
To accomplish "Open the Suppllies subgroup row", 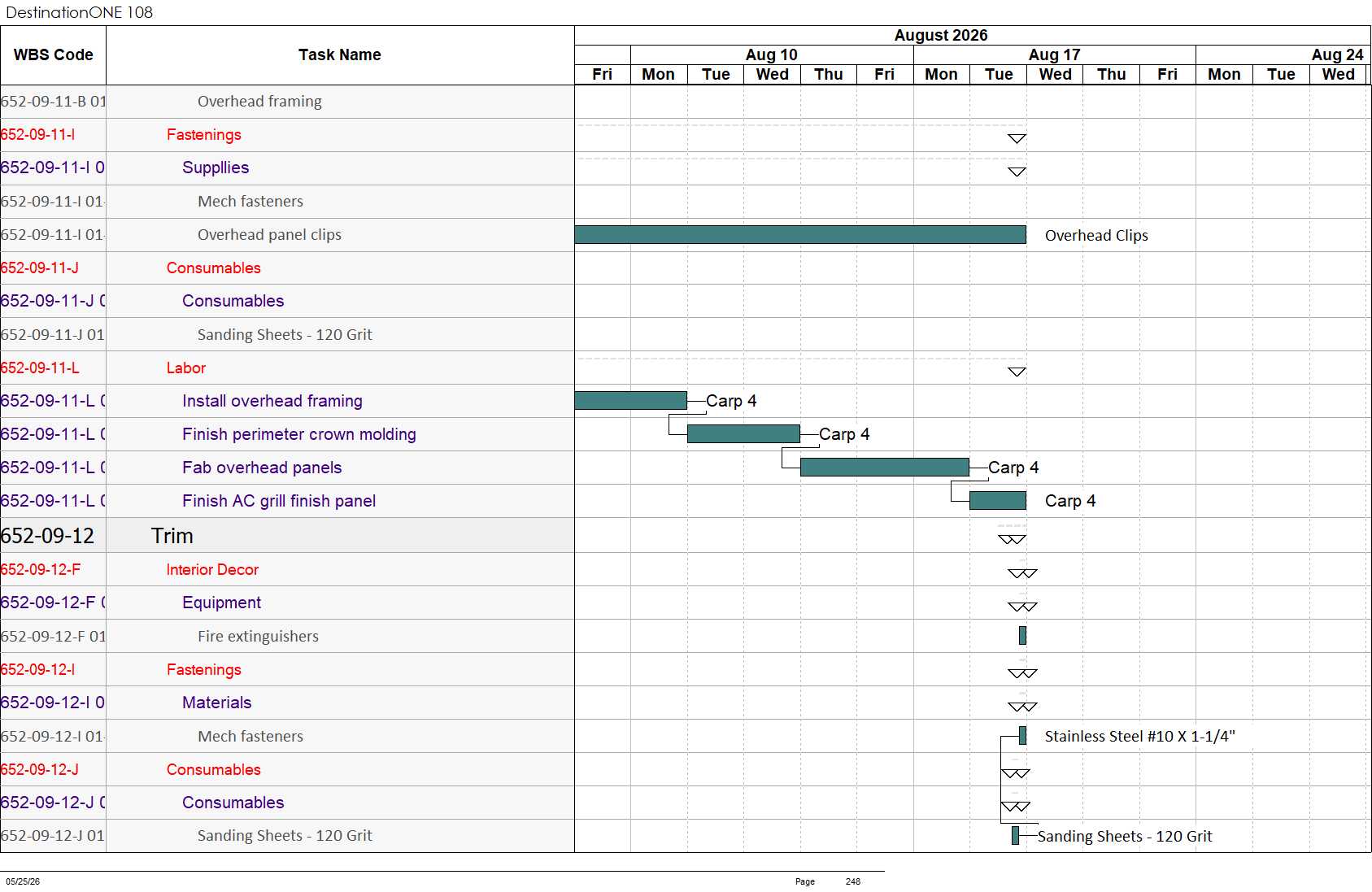I will click(287, 168).
